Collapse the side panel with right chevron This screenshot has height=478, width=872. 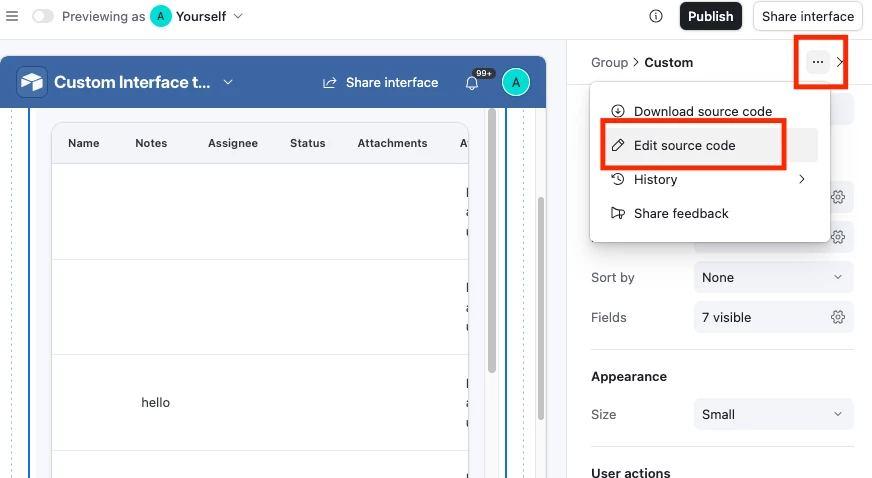click(840, 62)
